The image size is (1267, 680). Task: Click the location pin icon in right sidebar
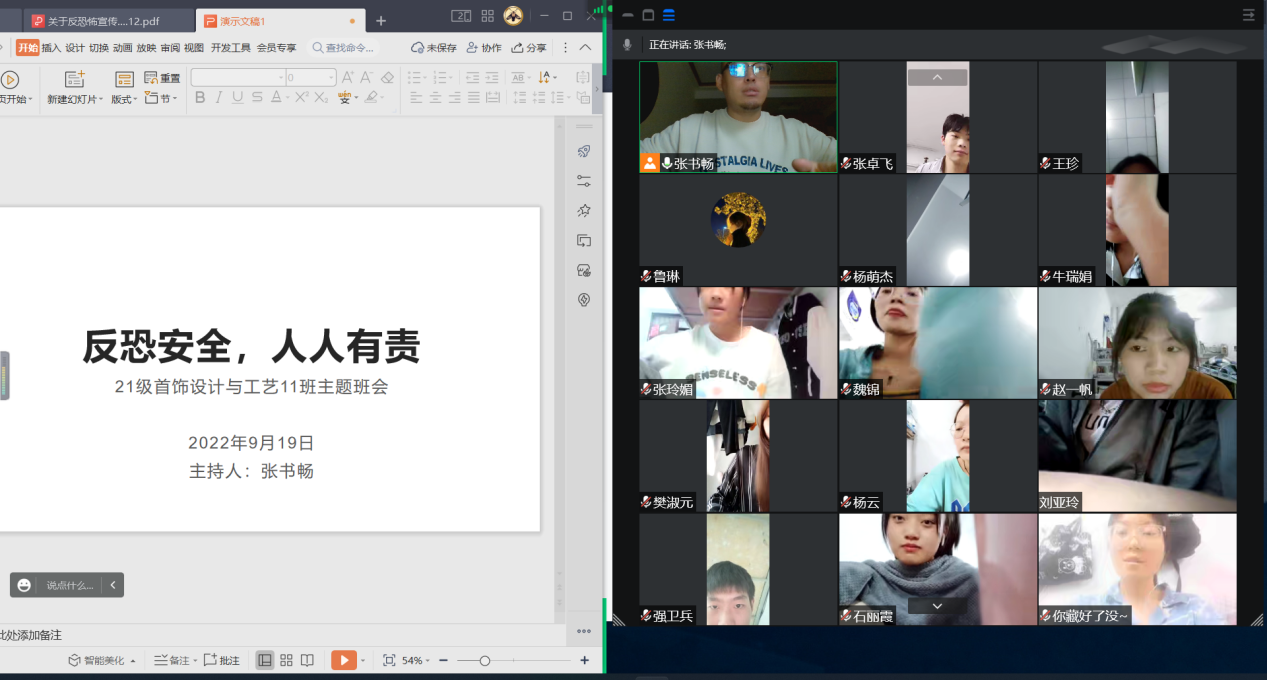(x=584, y=300)
